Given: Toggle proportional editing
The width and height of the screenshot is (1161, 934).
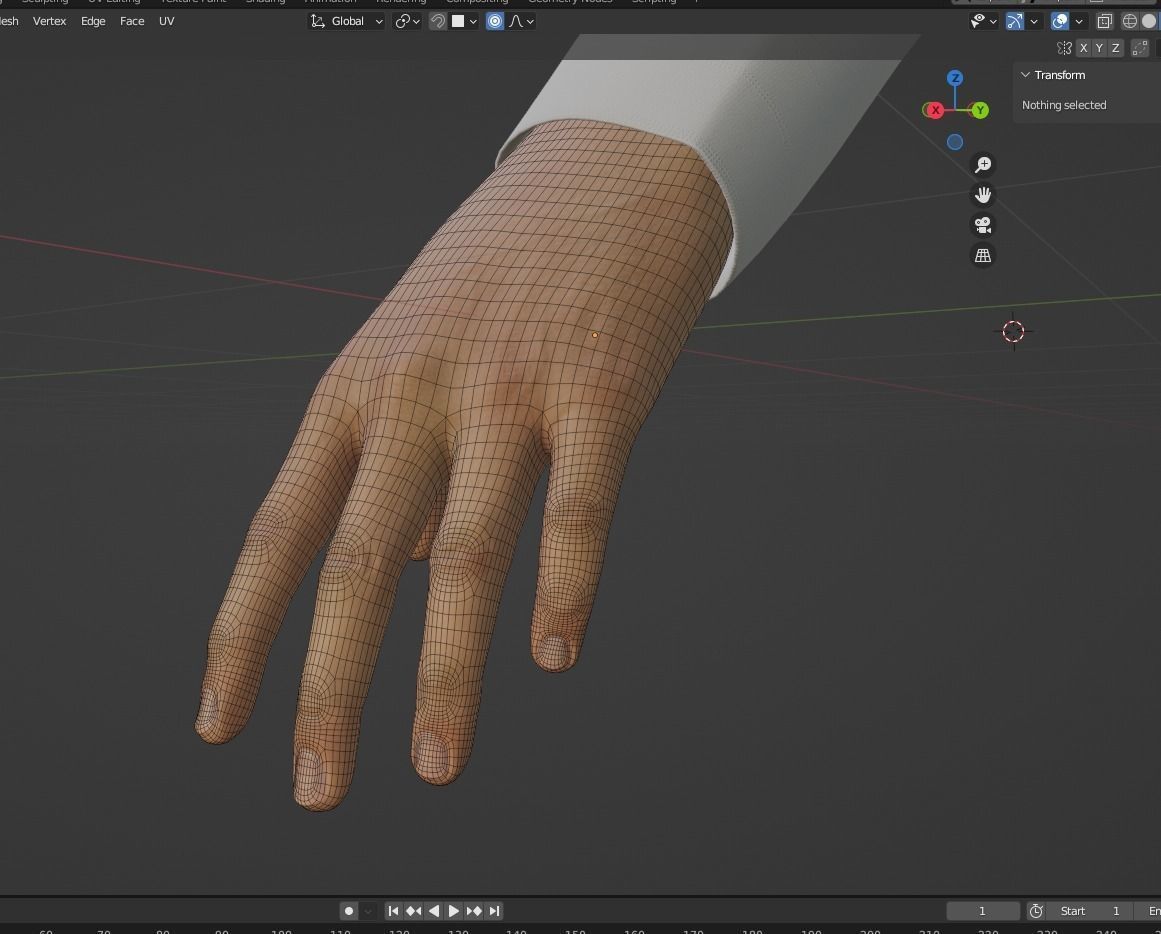Looking at the screenshot, I should pos(495,21).
